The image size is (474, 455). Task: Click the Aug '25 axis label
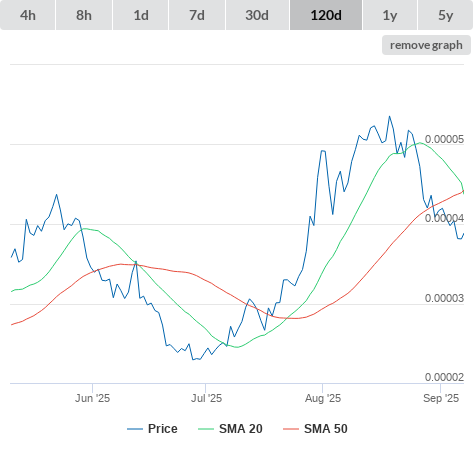pos(323,398)
